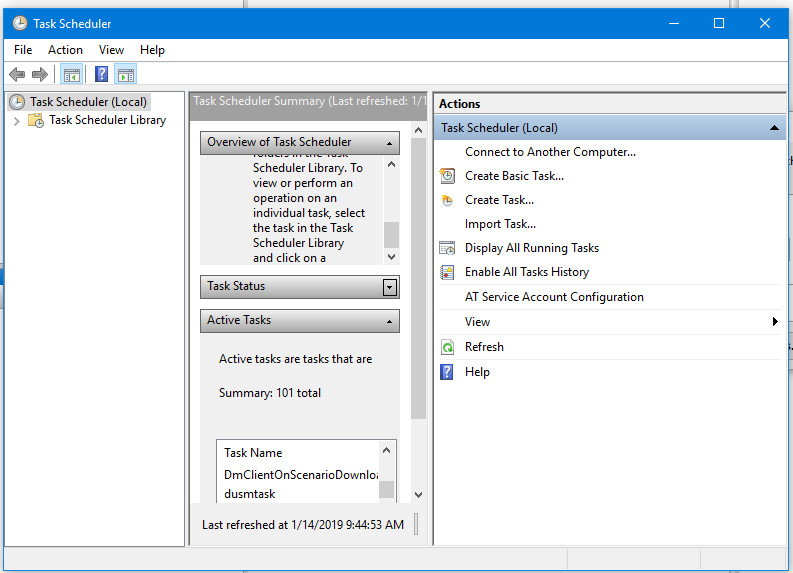
Task: Expand the Task Scheduler Library node arrow
Action: point(17,121)
